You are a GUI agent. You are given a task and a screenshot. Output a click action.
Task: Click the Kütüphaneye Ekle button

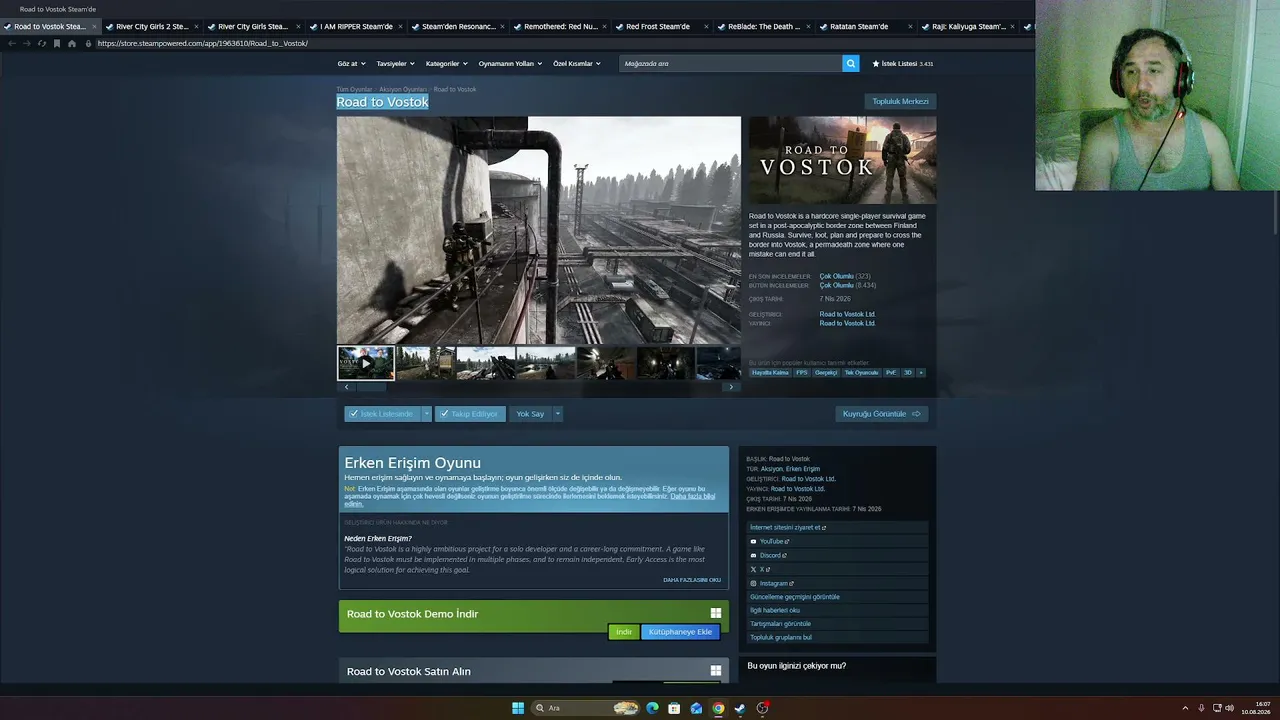click(x=680, y=632)
